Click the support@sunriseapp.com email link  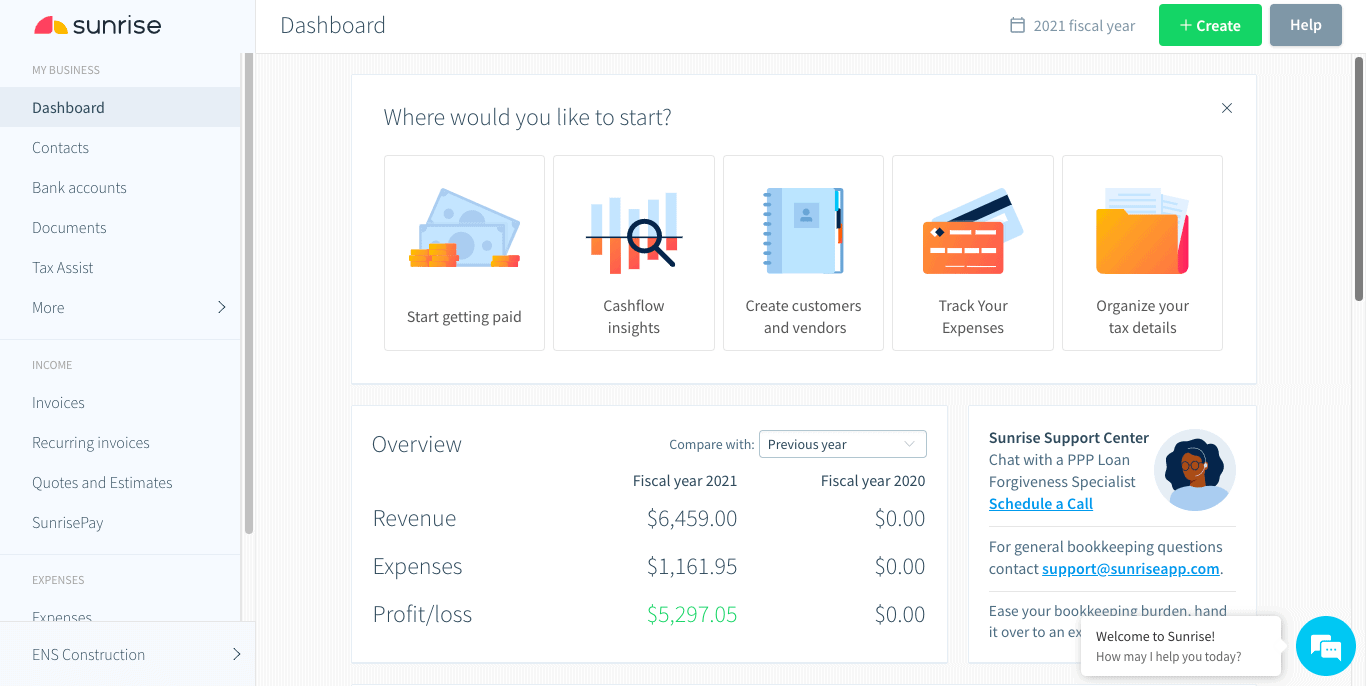(x=1131, y=569)
